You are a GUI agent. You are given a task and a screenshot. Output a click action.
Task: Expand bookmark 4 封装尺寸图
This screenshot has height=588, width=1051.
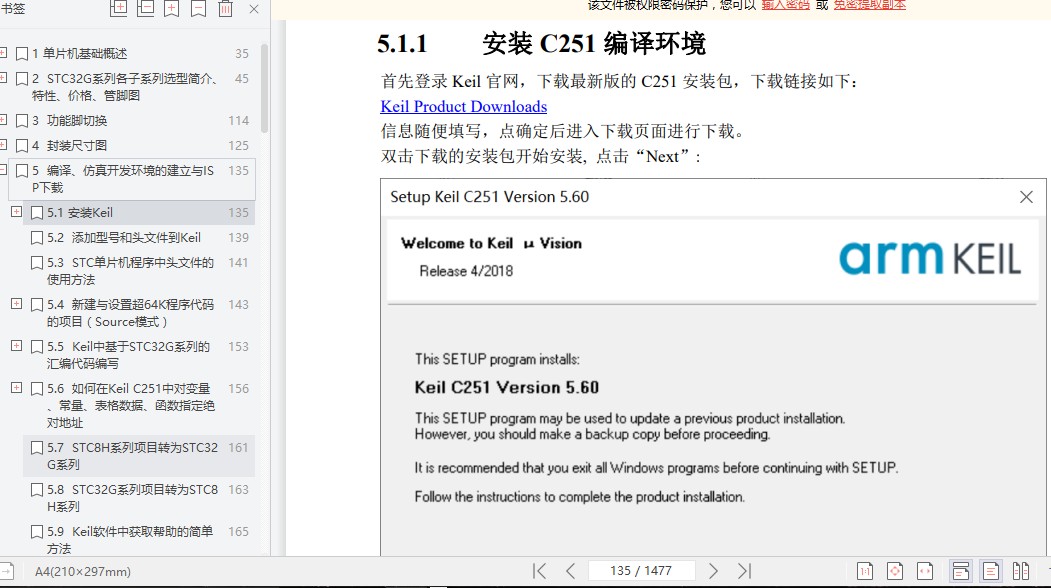[x=3, y=145]
